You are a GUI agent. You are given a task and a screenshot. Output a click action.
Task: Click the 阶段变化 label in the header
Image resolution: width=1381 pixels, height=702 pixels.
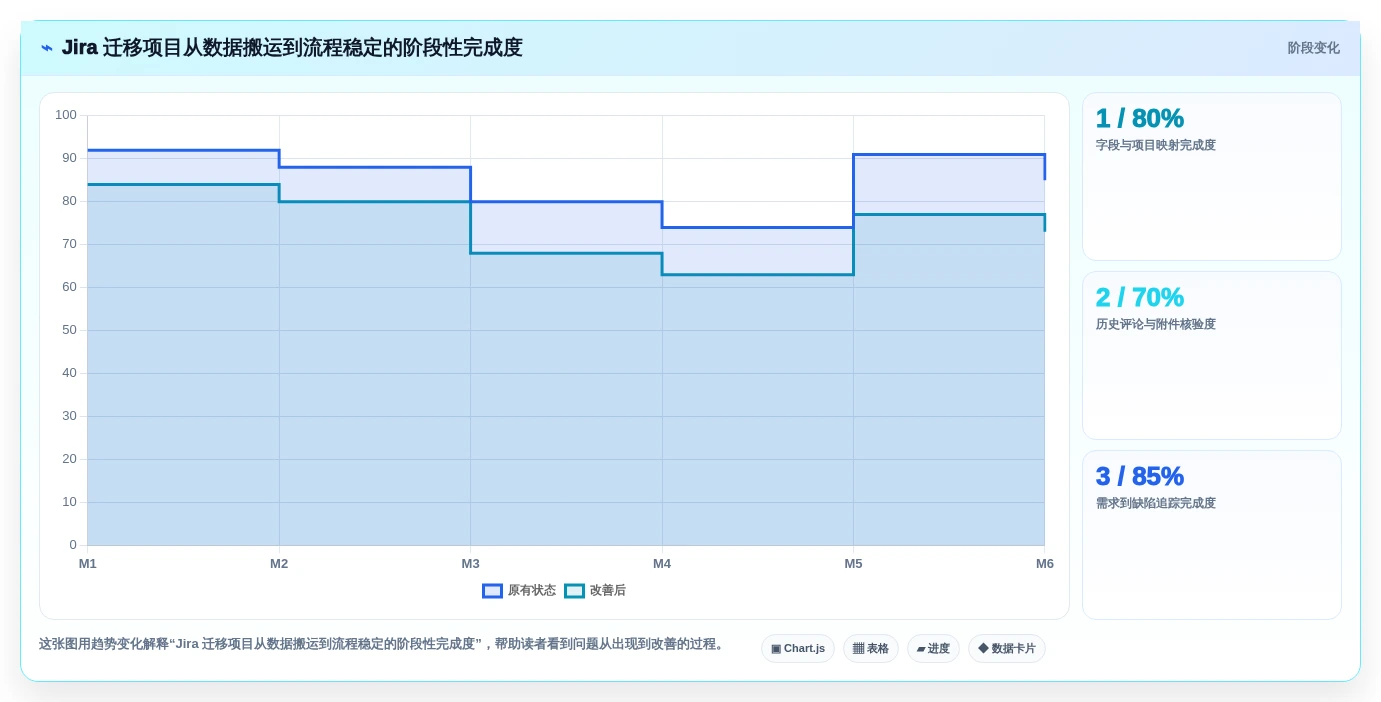pyautogui.click(x=1313, y=48)
